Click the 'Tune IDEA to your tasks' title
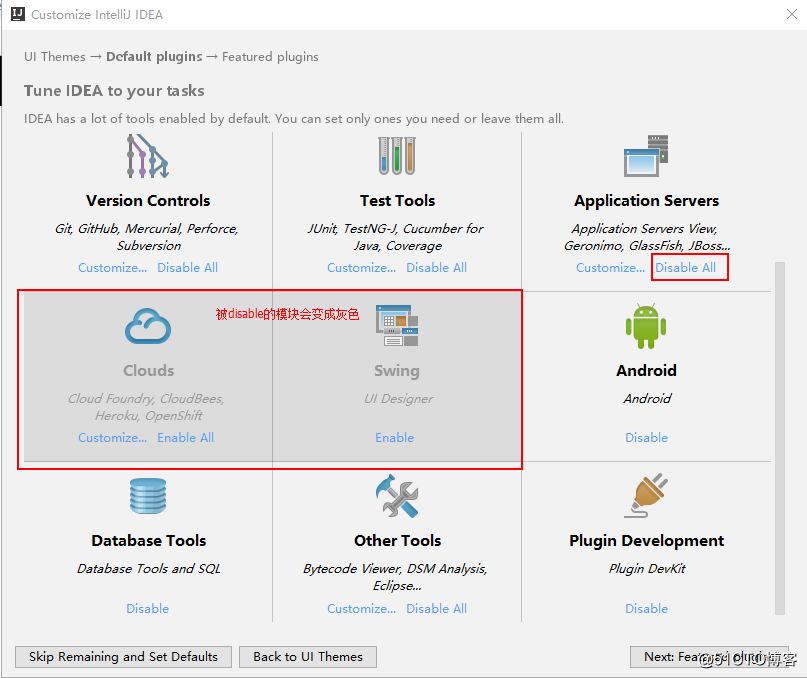This screenshot has height=678, width=807. [114, 91]
